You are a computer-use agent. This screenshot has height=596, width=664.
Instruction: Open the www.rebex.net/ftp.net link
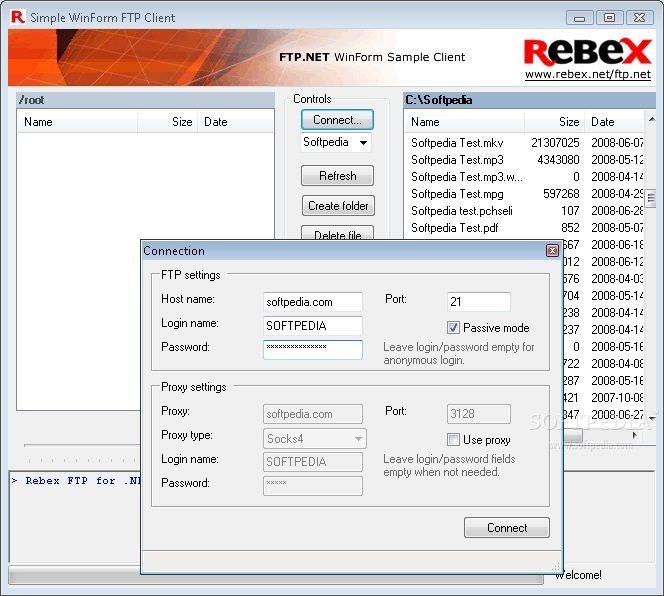(x=587, y=75)
